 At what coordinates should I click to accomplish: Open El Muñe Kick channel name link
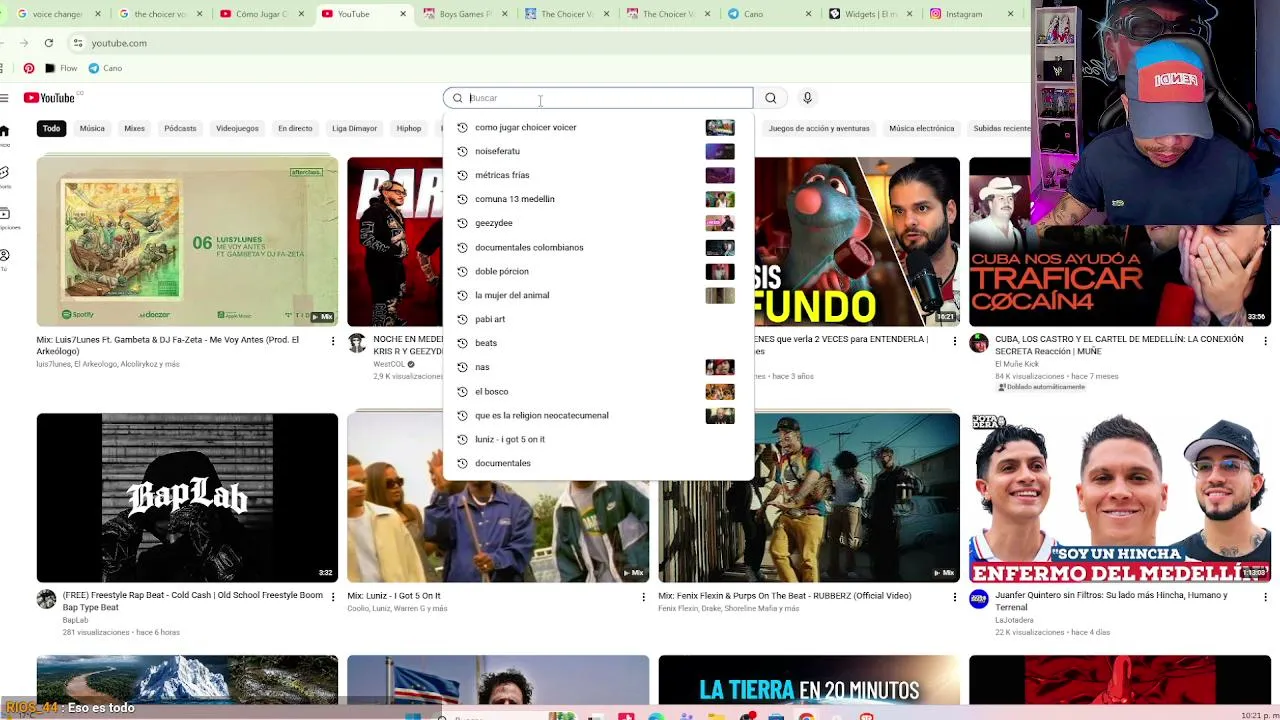(x=1016, y=364)
